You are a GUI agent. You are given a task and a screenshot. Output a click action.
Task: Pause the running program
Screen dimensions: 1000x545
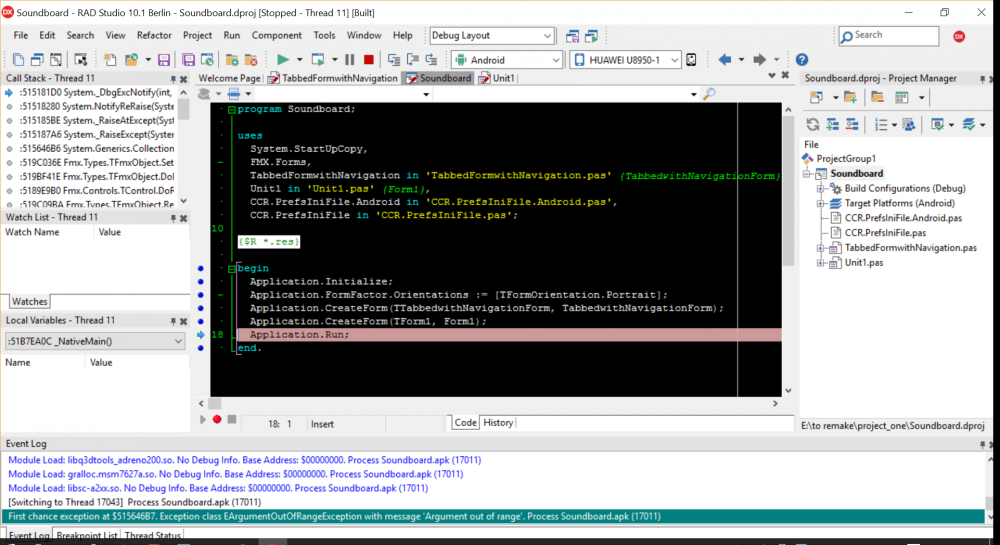click(x=349, y=60)
